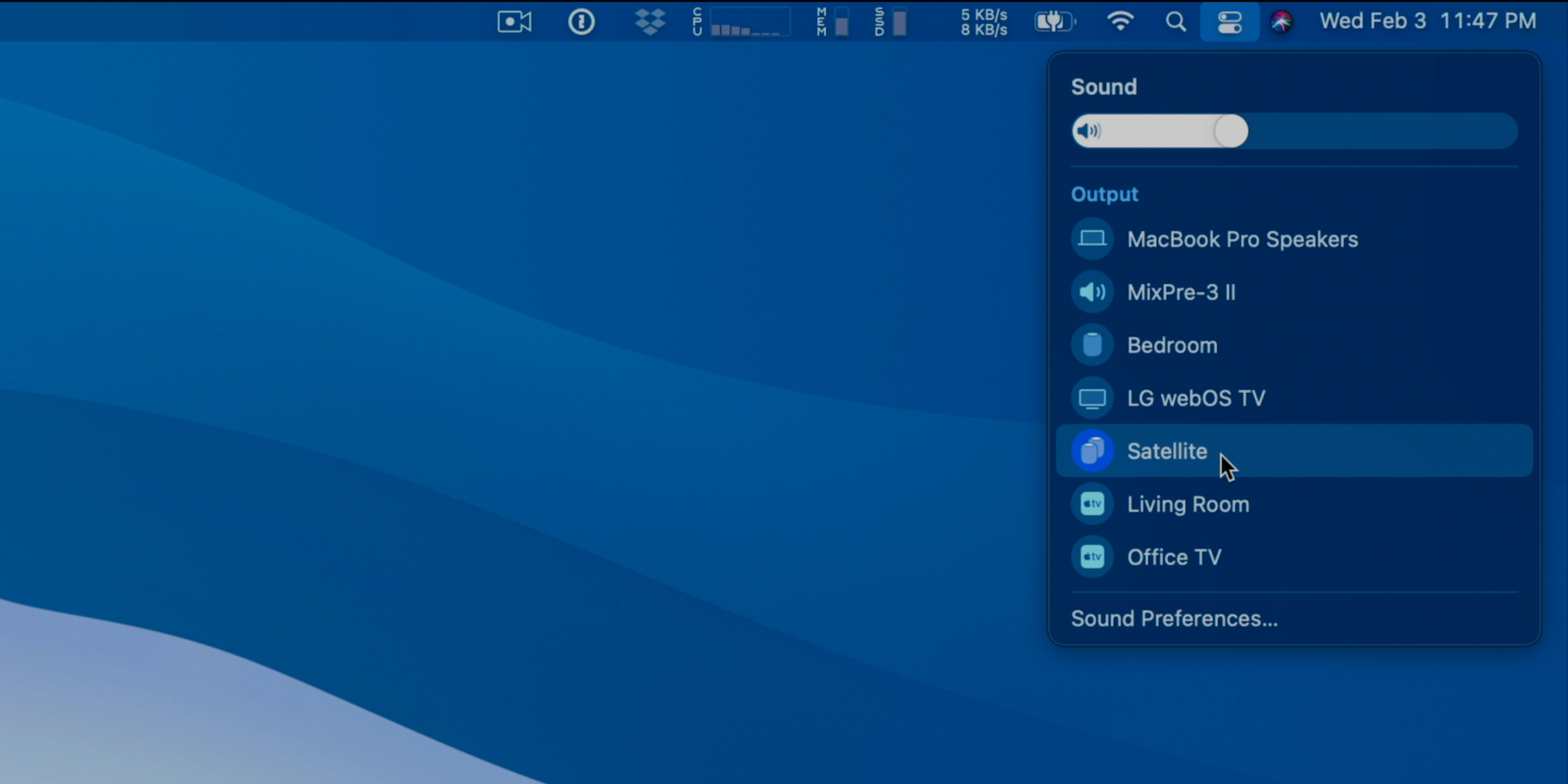
Task: Click the MEM memory monitor icon
Action: coord(834,22)
